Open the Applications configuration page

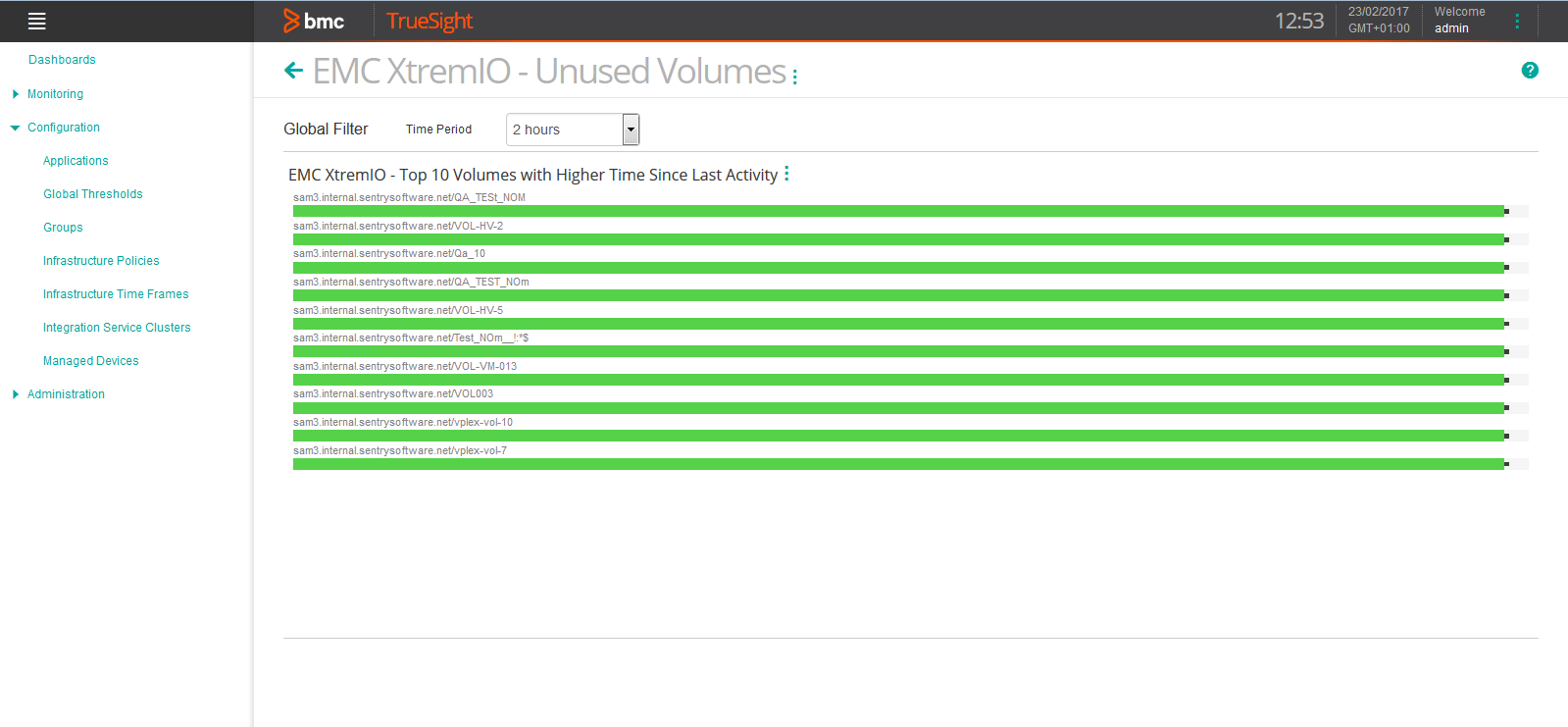click(x=76, y=161)
